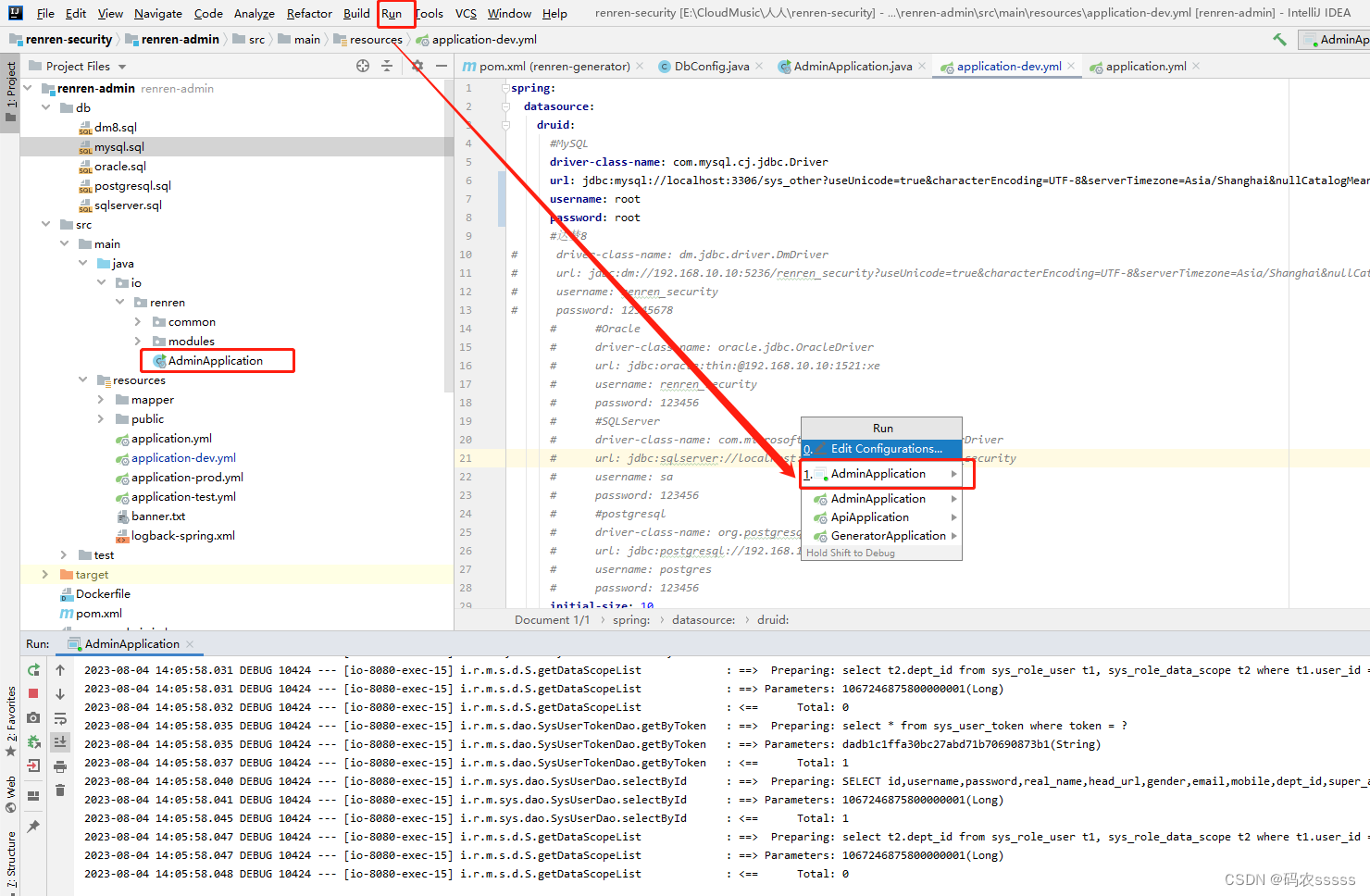This screenshot has width=1370, height=896.
Task: Switch to the AdminApplication.java editor tab
Action: [x=852, y=66]
